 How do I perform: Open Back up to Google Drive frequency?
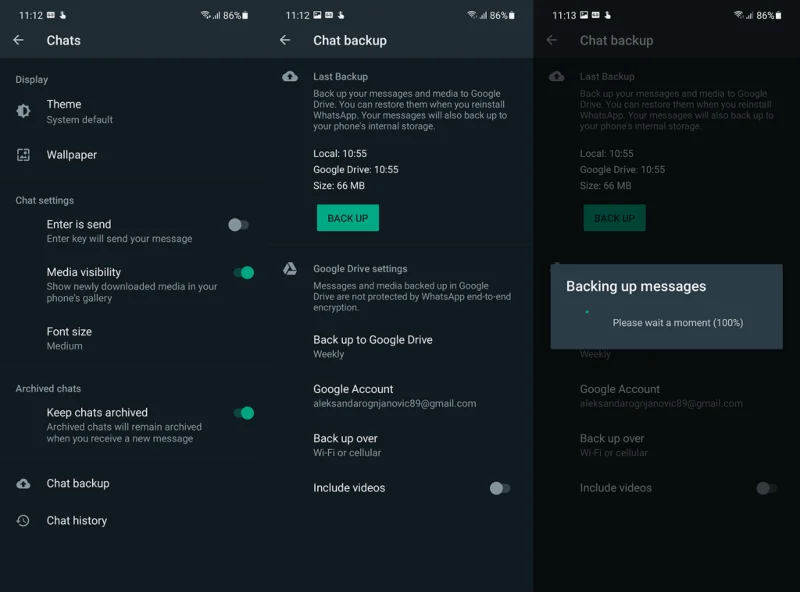[x=400, y=346]
